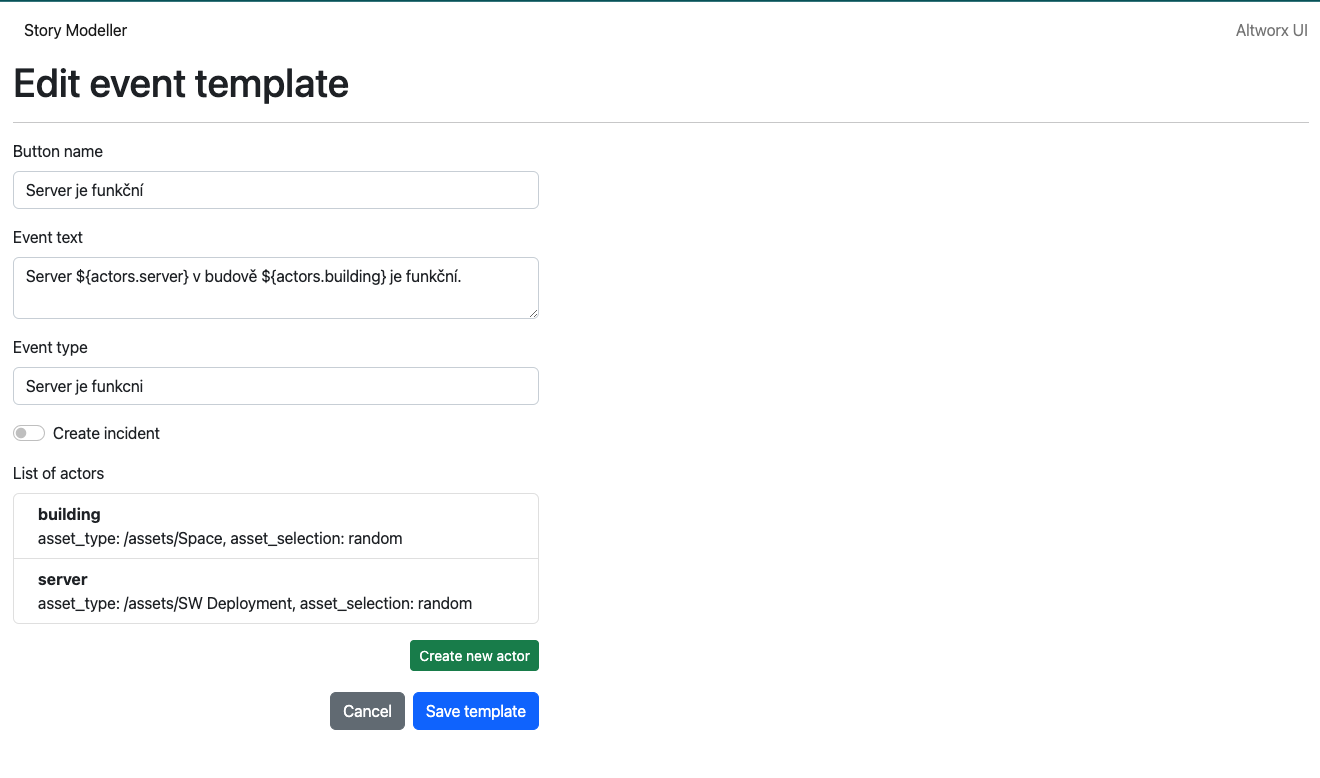Click the List of actors label
1320x778 pixels.
tap(58, 473)
